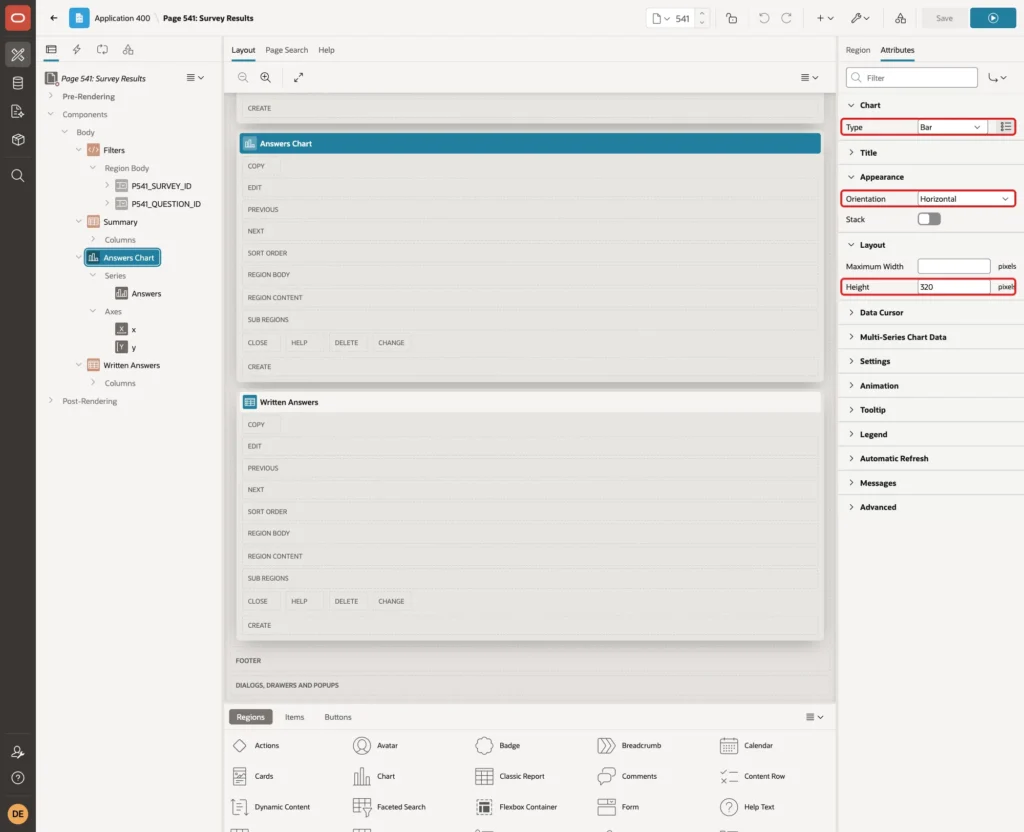Open the Help tab in the center pane

(327, 50)
